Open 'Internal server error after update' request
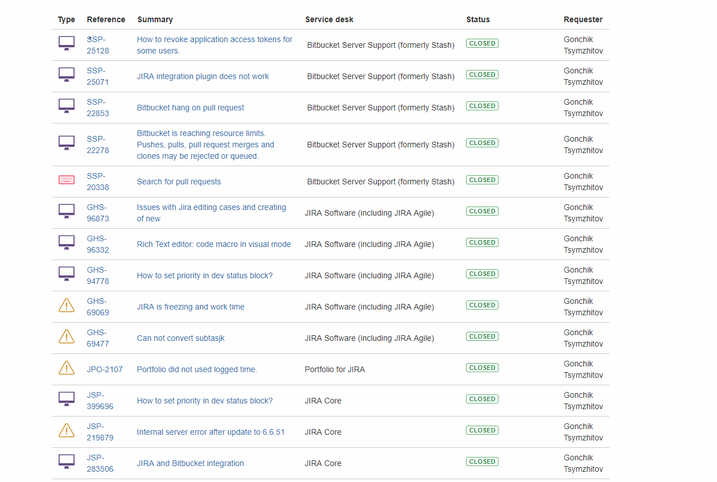Image resolution: width=717 pixels, height=482 pixels. 210,432
